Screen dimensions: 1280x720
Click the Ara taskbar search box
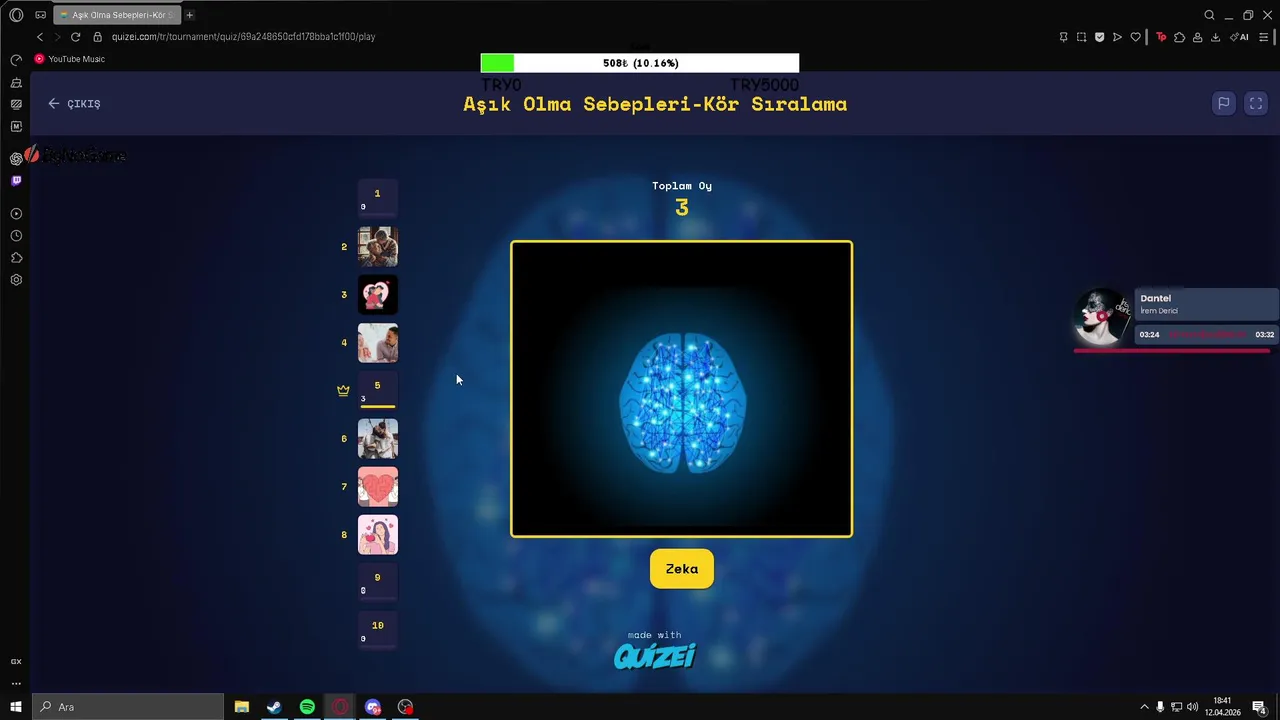[x=128, y=707]
